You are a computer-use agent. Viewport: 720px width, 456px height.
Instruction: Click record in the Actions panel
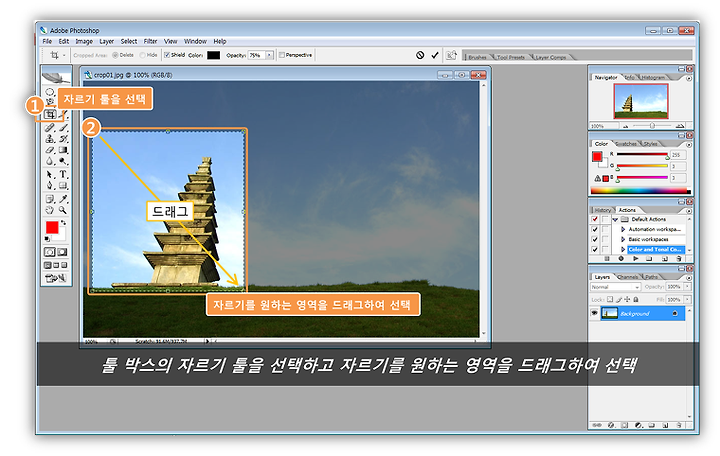pos(621,259)
